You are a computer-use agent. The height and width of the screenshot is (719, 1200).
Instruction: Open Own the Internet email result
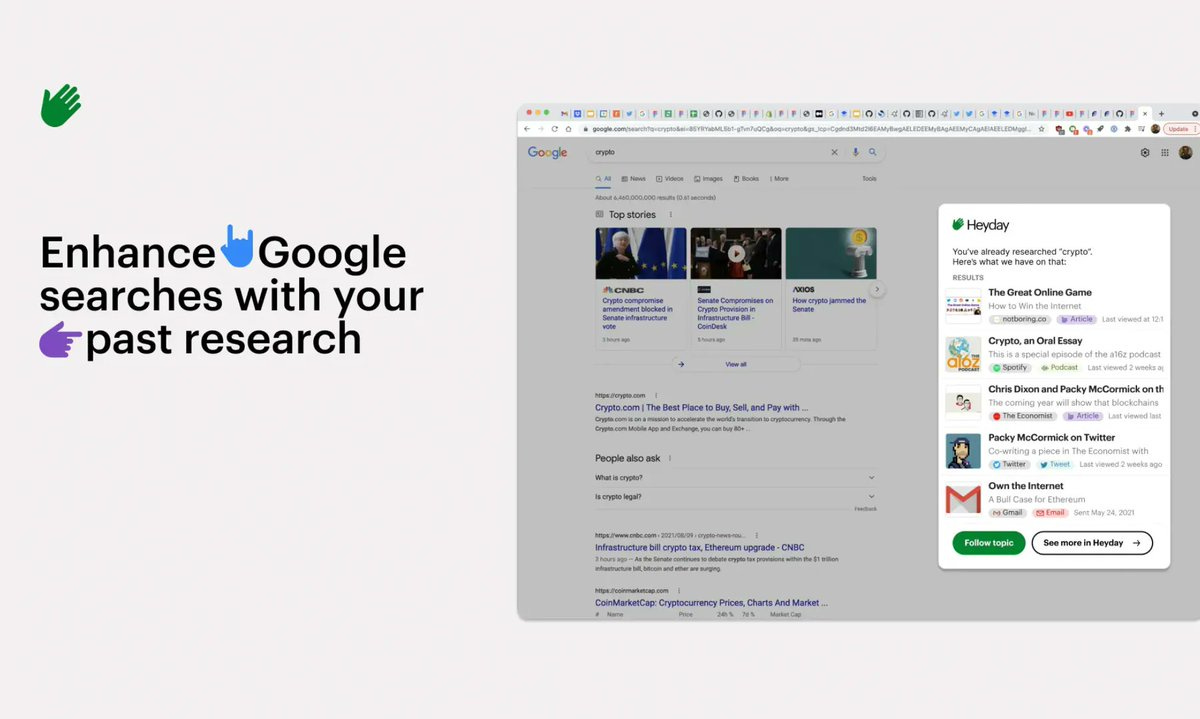coord(1026,486)
